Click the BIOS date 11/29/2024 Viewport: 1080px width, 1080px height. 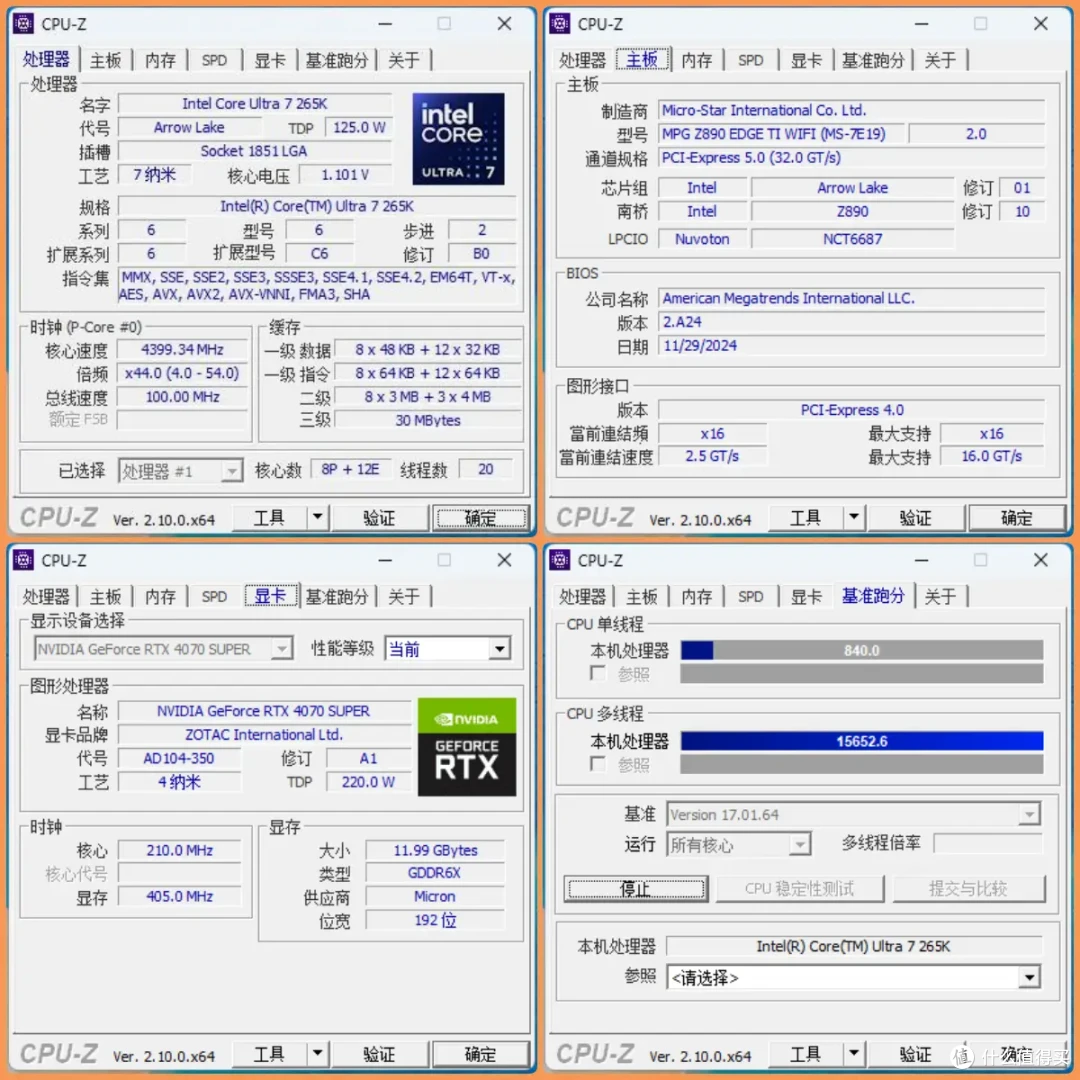pyautogui.click(x=851, y=345)
